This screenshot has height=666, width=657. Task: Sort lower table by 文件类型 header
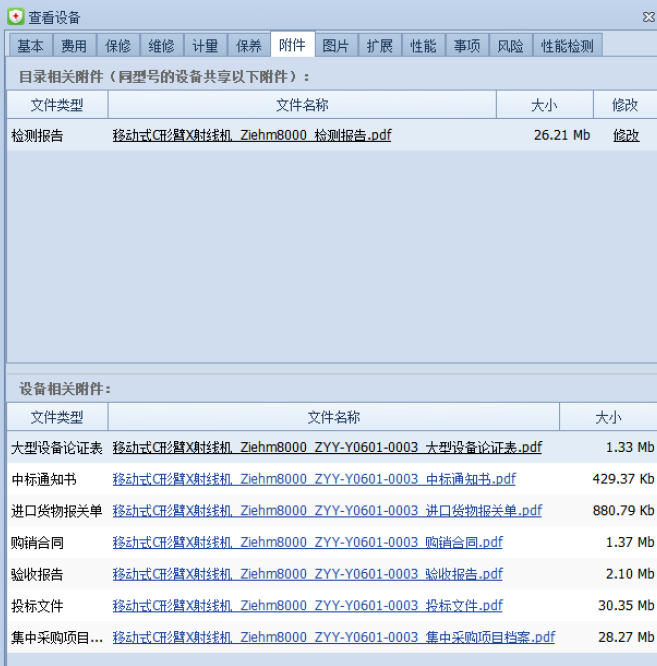[57, 417]
